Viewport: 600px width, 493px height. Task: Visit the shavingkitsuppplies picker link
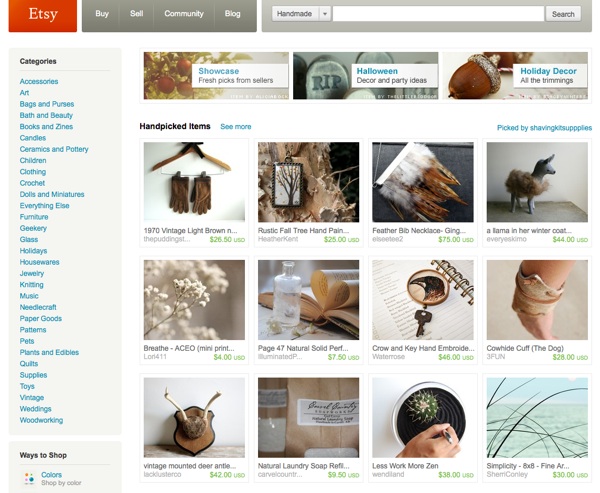click(x=544, y=128)
